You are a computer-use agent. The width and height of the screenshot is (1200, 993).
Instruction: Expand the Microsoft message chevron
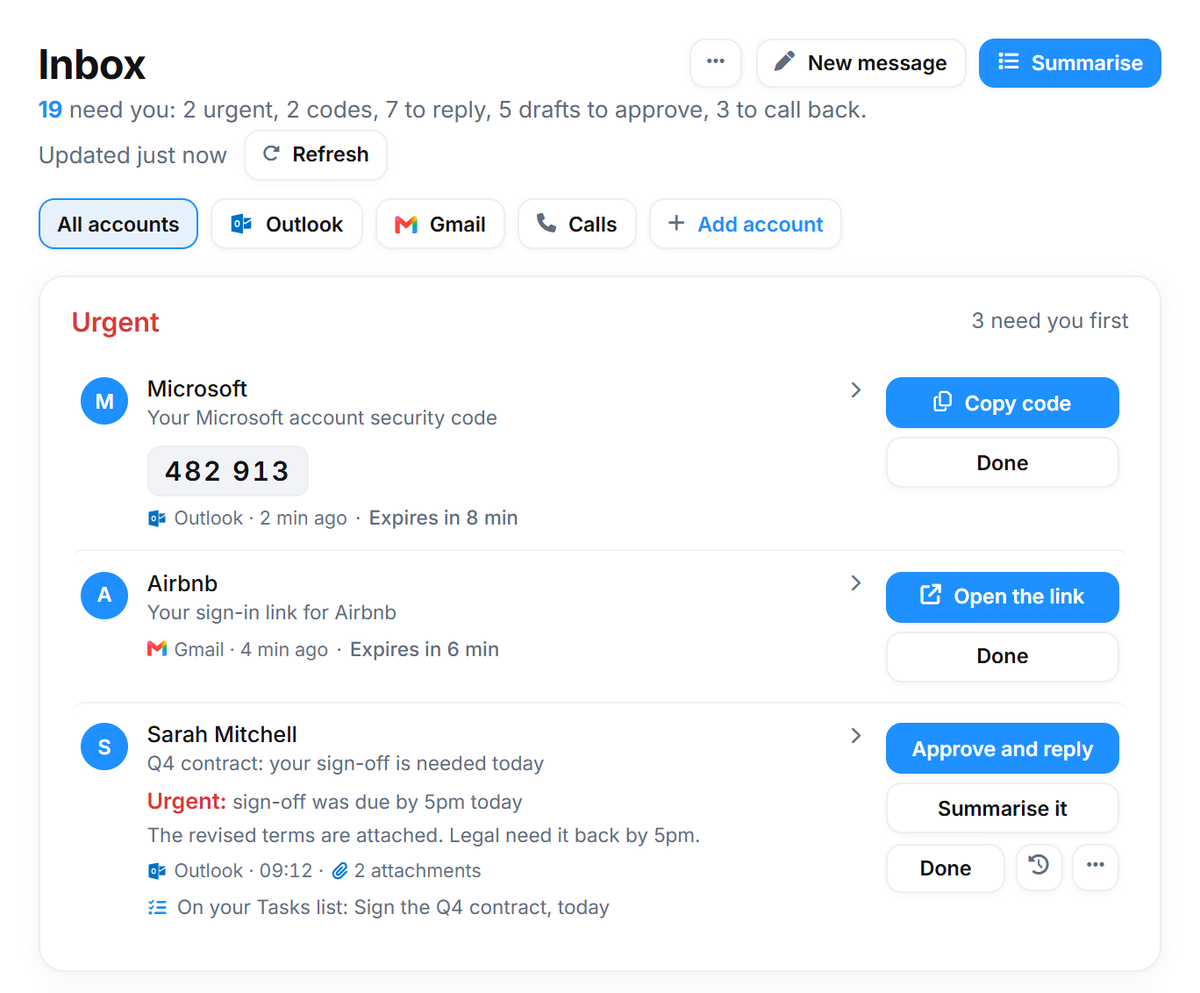coord(856,390)
